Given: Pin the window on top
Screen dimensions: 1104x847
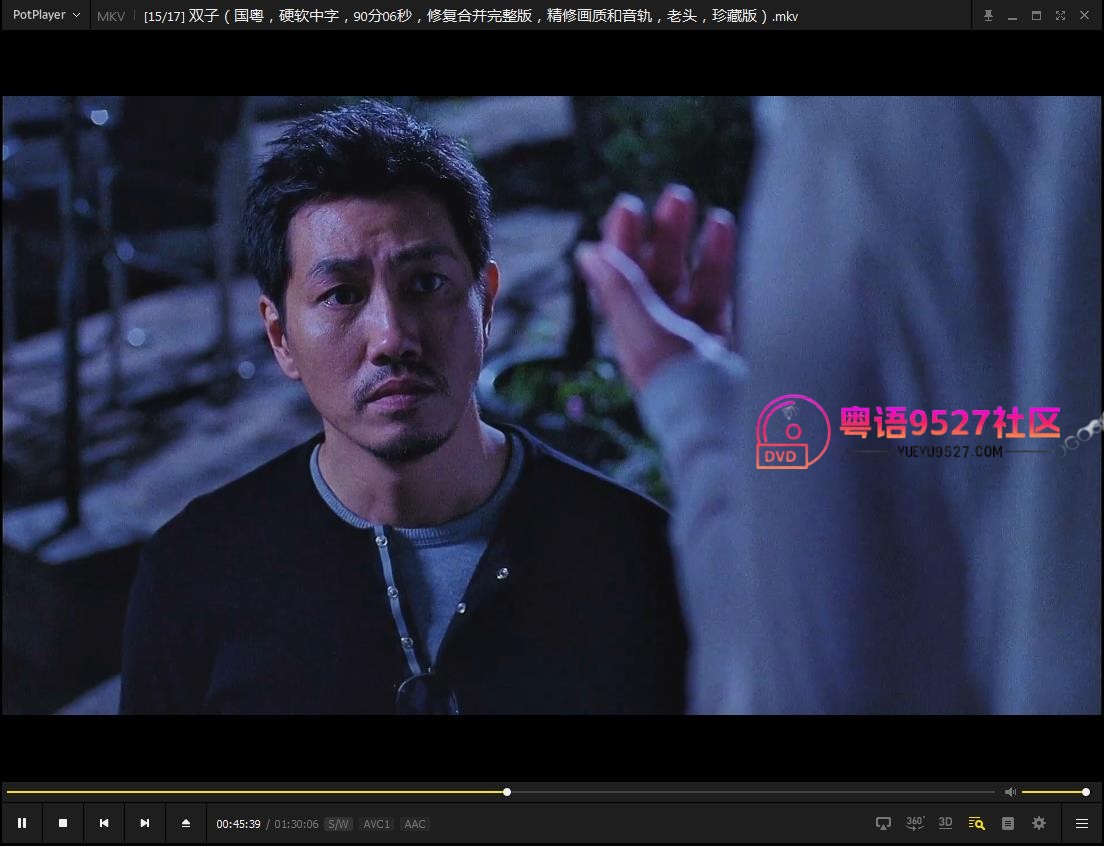Looking at the screenshot, I should click(989, 15).
